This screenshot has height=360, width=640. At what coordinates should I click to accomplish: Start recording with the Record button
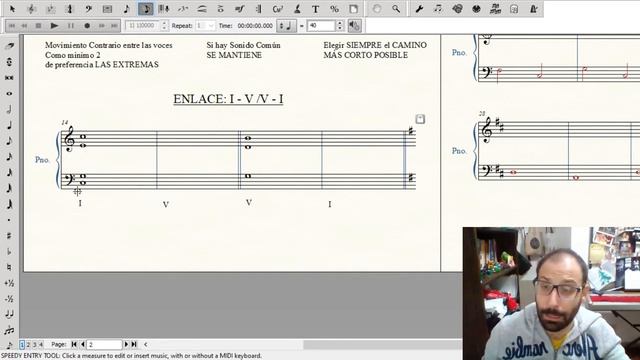click(87, 26)
